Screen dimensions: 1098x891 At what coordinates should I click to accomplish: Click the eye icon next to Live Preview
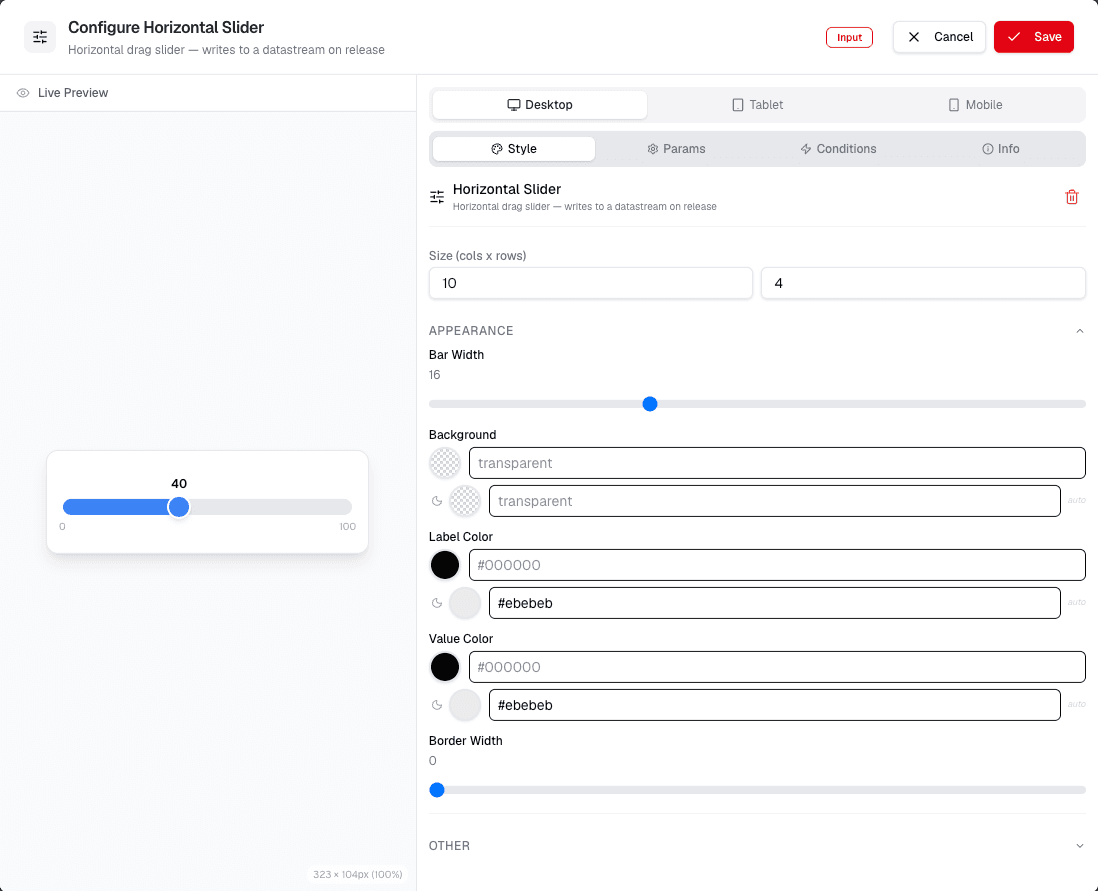(23, 93)
